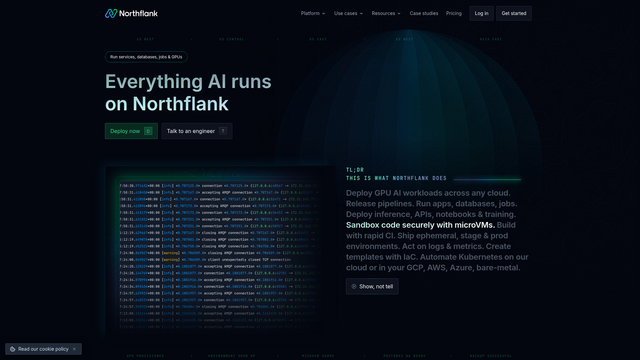The height and width of the screenshot is (360, 640).
Task: Click the Get started button
Action: pyautogui.click(x=513, y=13)
